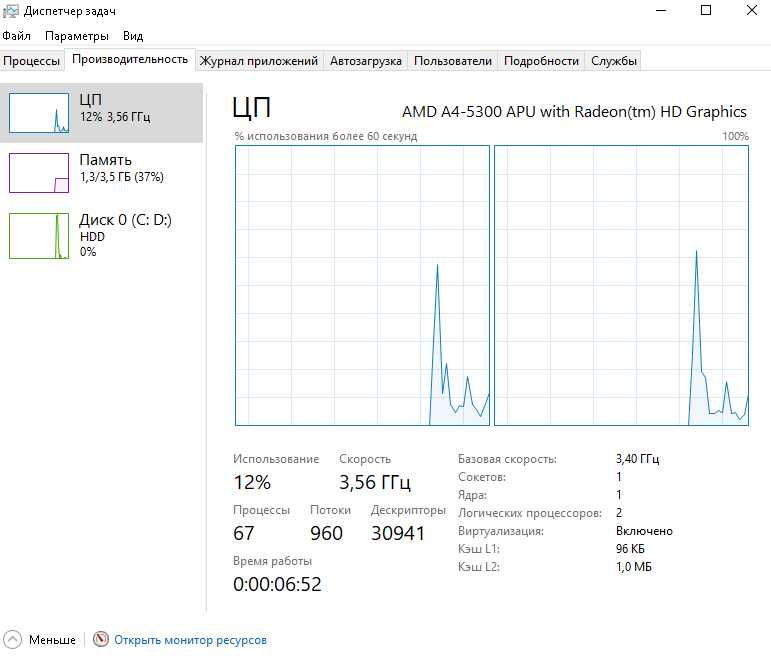Click the uptime value 0:00:06:52
Image resolution: width=771 pixels, height=662 pixels.
[277, 584]
